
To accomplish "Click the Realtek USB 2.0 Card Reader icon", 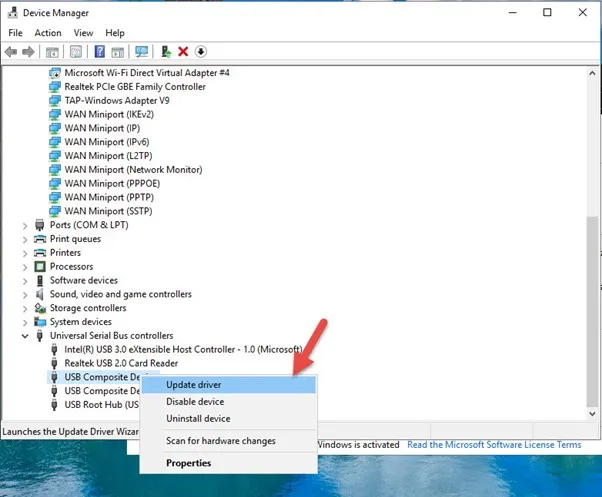I will pos(54,363).
